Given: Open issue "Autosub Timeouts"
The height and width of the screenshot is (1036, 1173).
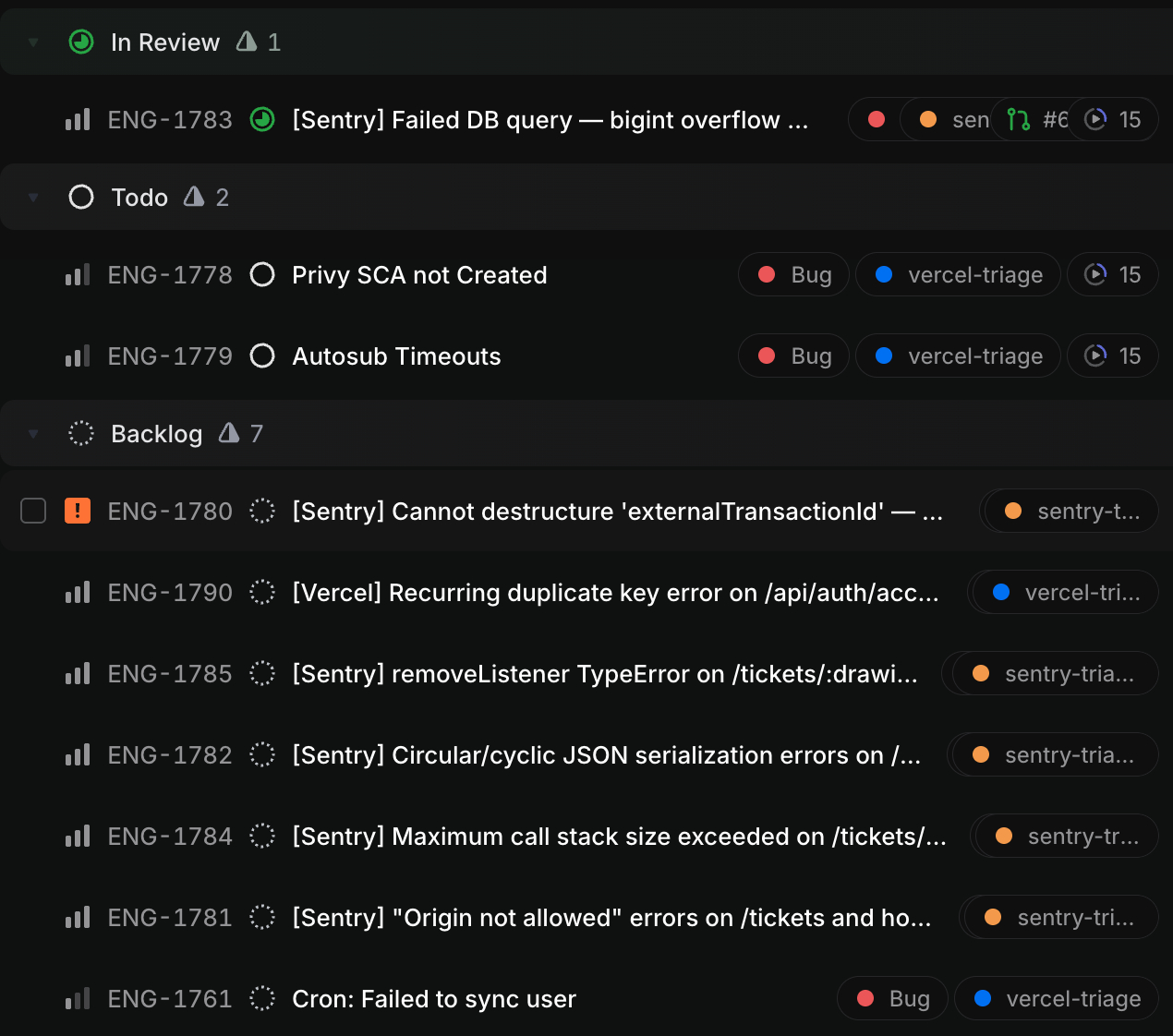Looking at the screenshot, I should [396, 356].
